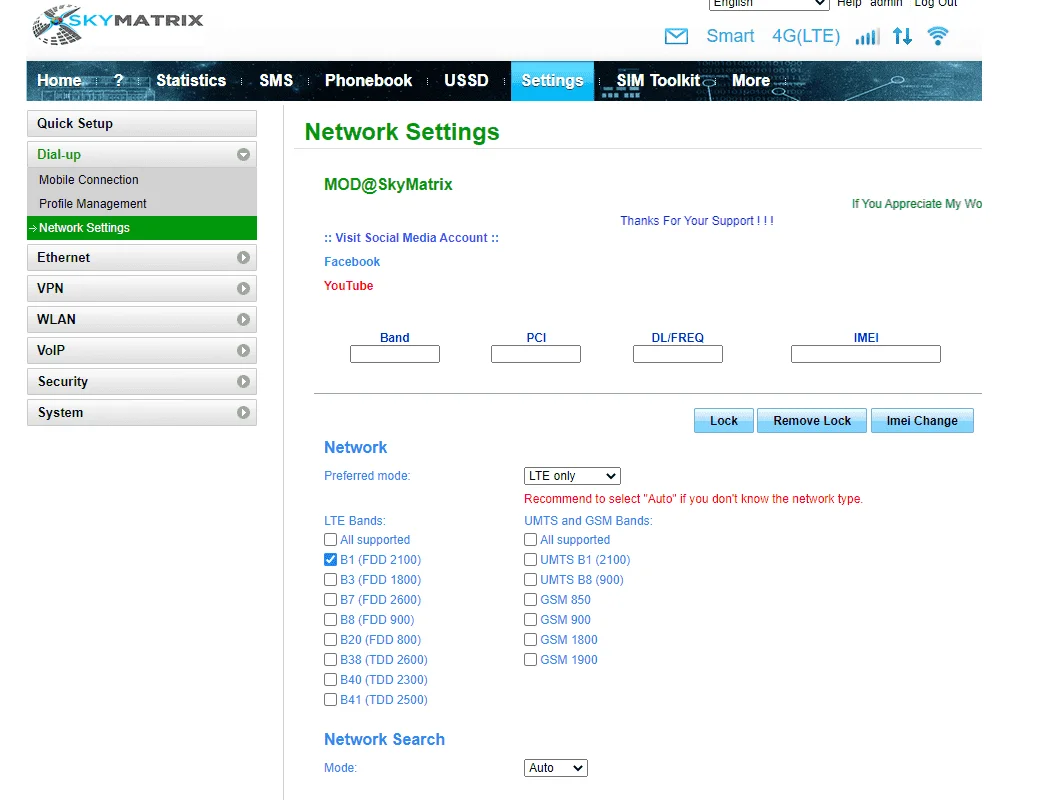Enable B20 (FDD 800) band

330,640
